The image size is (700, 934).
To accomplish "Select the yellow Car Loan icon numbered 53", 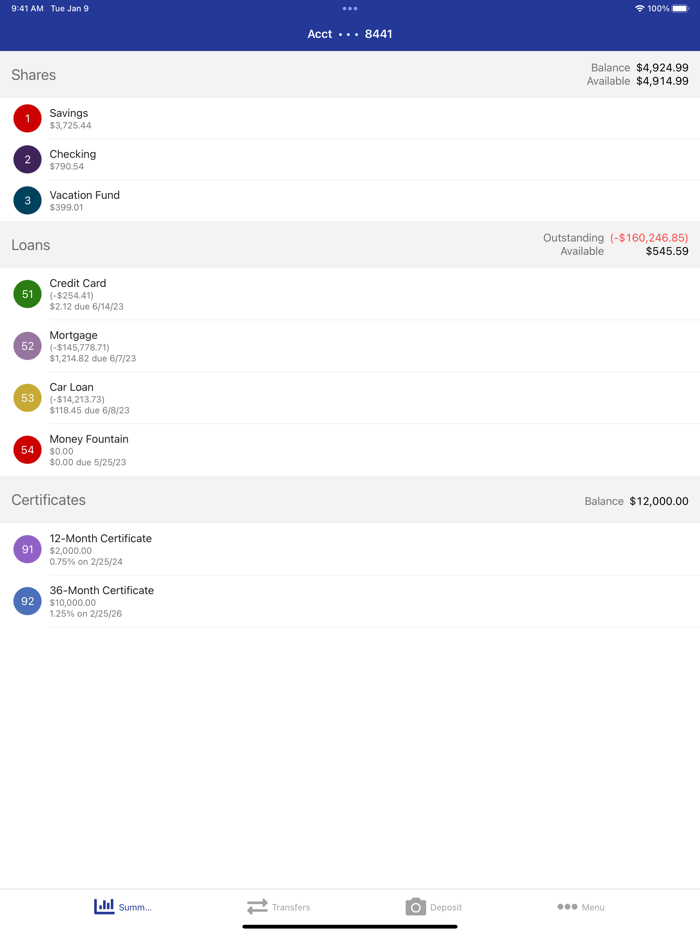I will click(x=27, y=398).
